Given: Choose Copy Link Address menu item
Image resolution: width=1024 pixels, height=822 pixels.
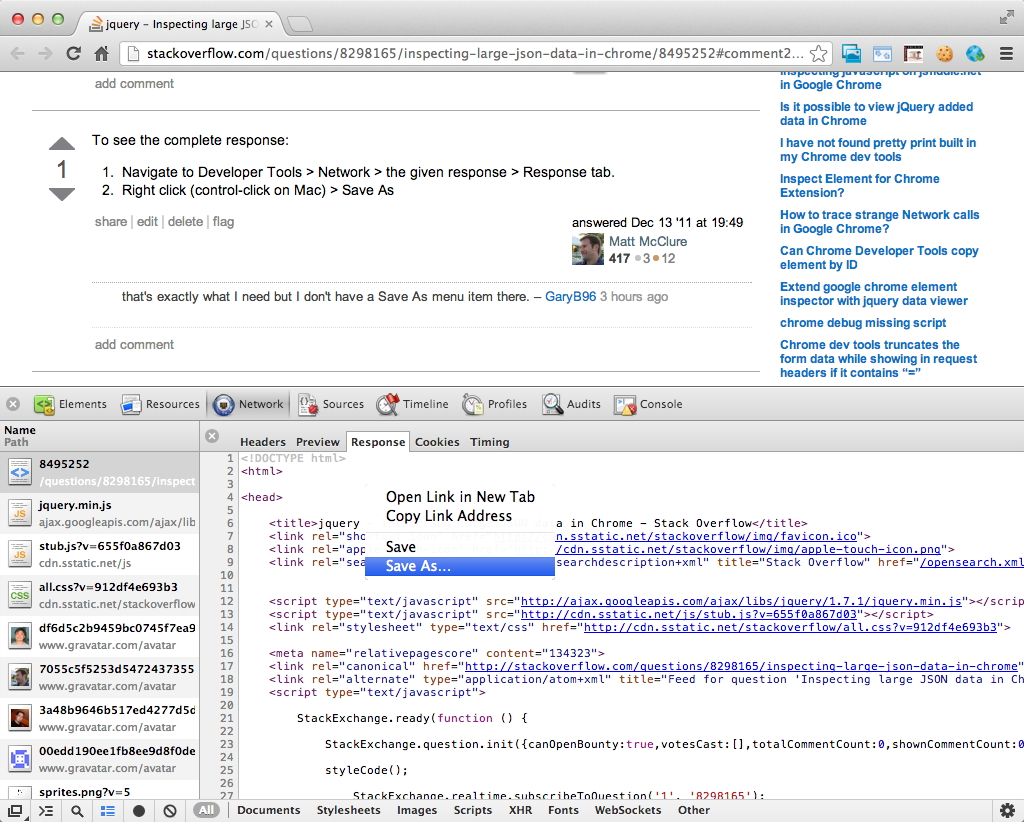Looking at the screenshot, I should (460, 516).
